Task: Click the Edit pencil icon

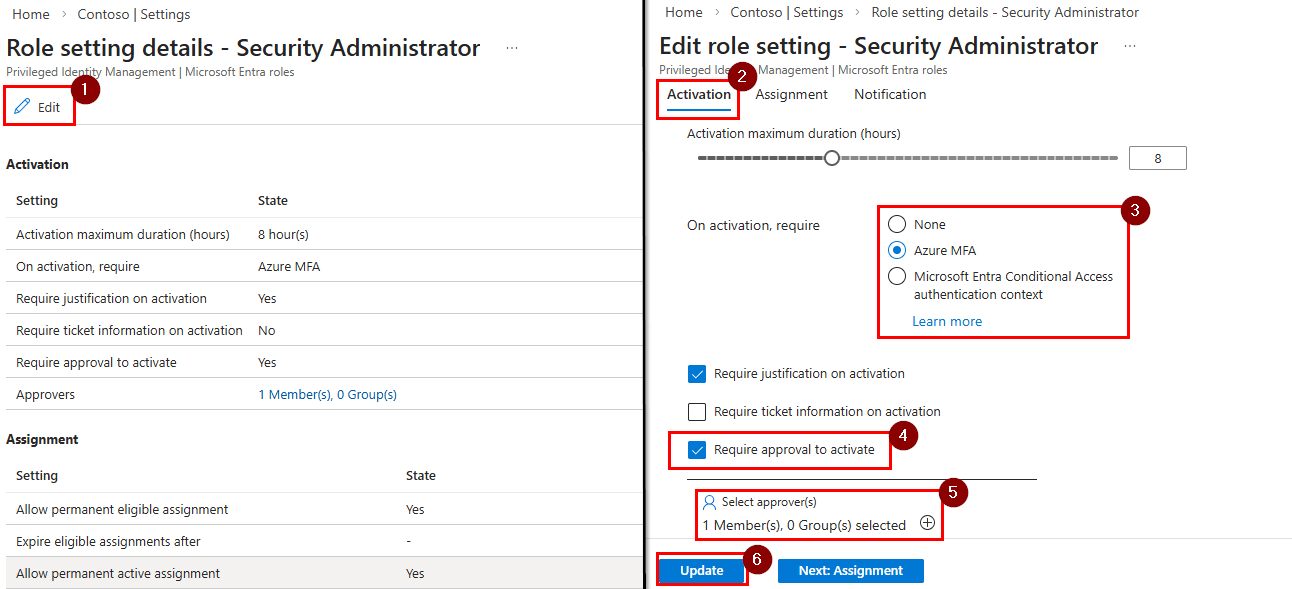Action: coord(20,103)
